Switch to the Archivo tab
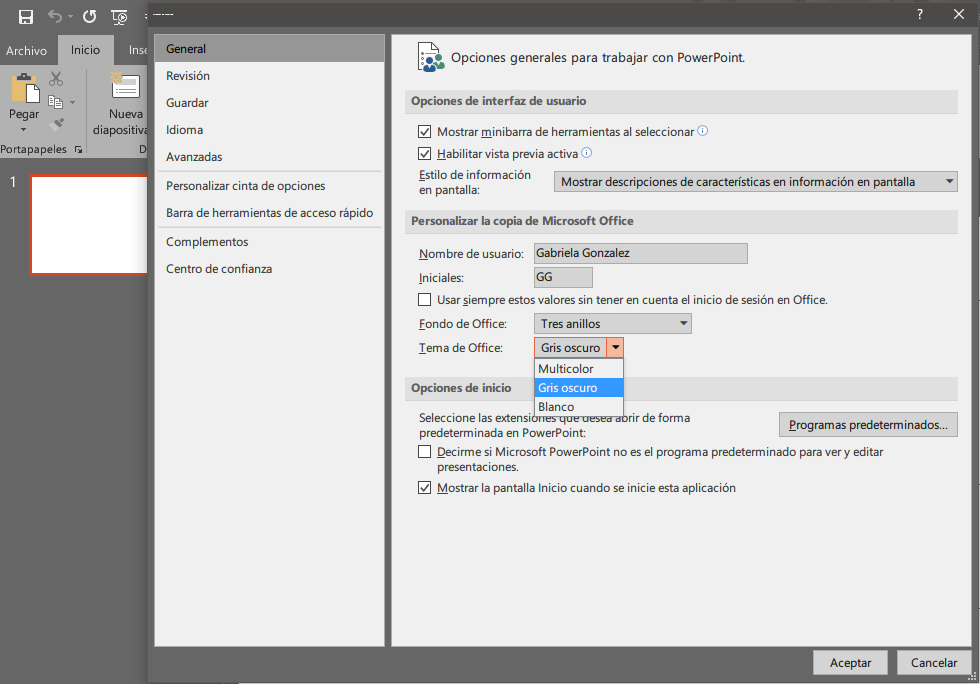Viewport: 980px width, 684px height. [27, 49]
